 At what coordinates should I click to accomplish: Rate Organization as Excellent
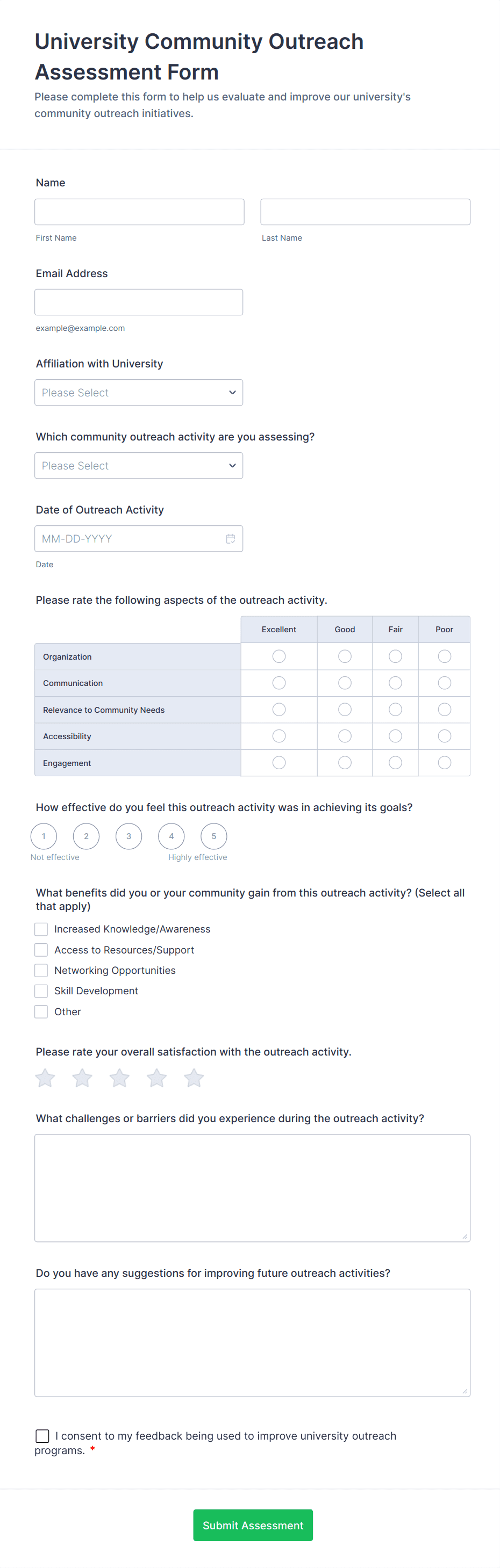[x=279, y=656]
